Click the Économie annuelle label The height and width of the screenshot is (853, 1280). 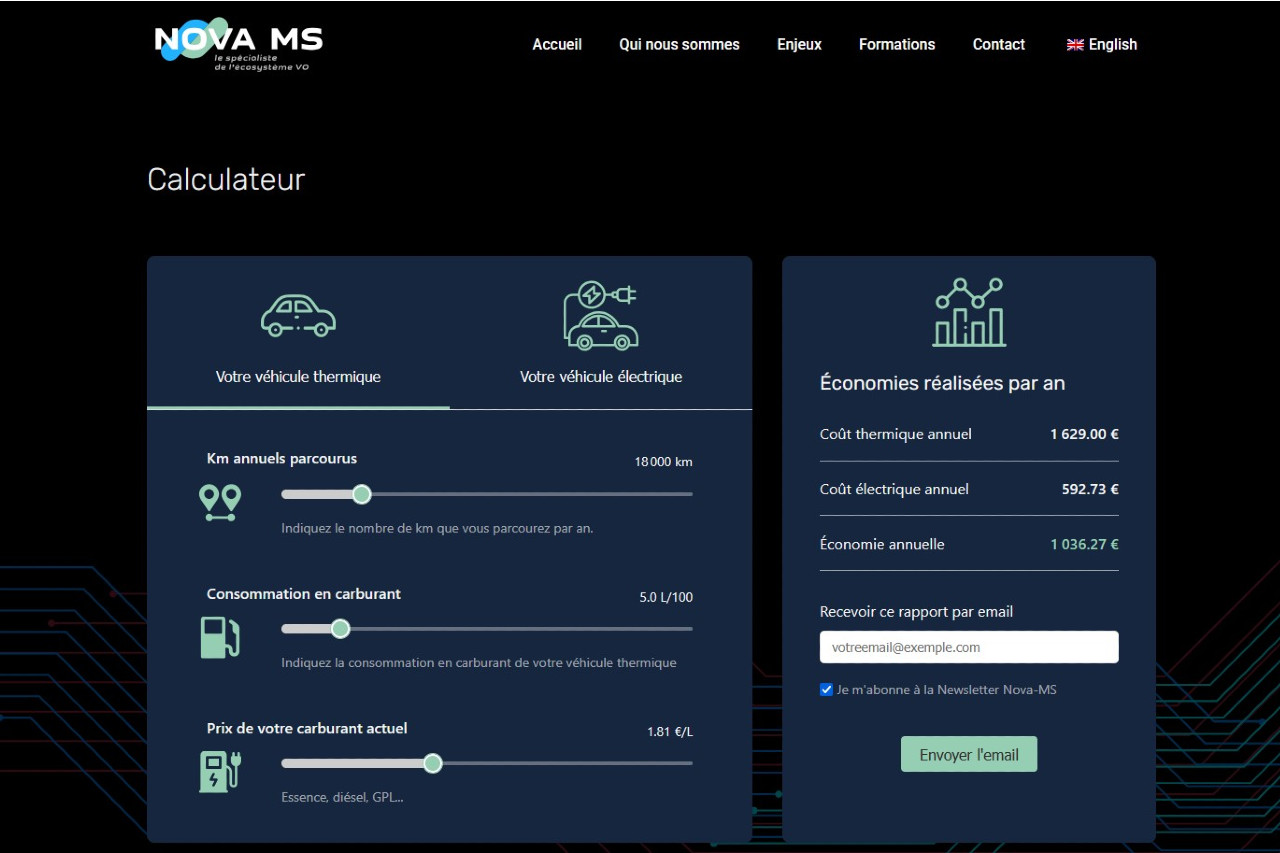[882, 544]
